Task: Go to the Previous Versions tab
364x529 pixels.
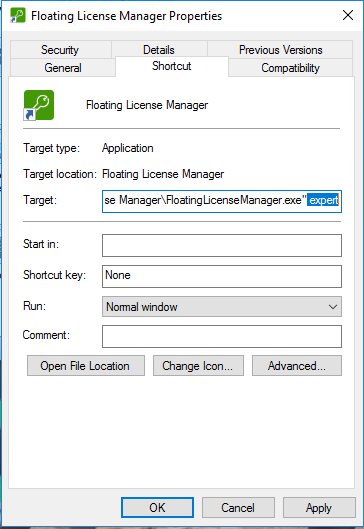Action: coord(280,50)
